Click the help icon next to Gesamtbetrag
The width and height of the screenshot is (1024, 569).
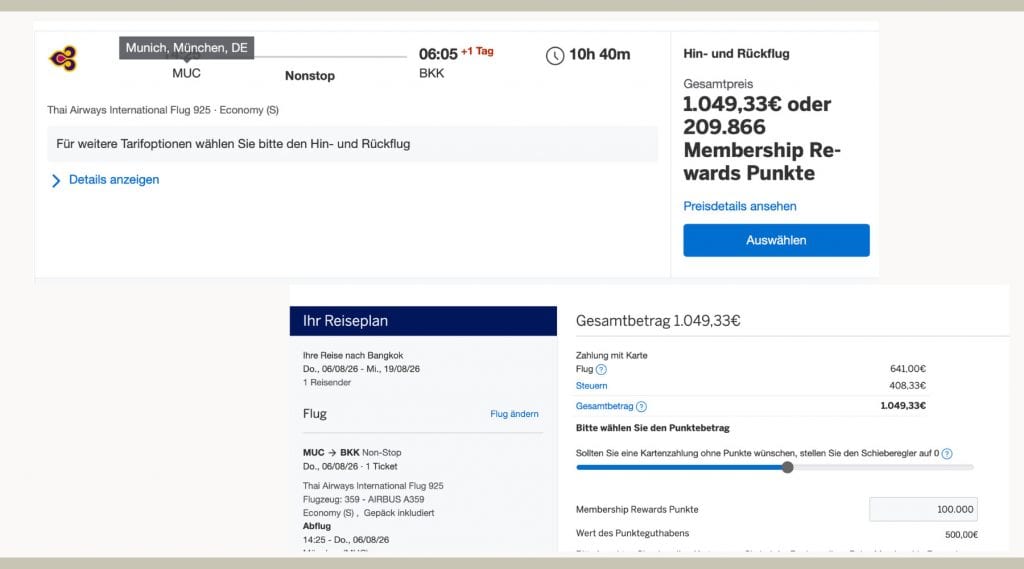[641, 406]
